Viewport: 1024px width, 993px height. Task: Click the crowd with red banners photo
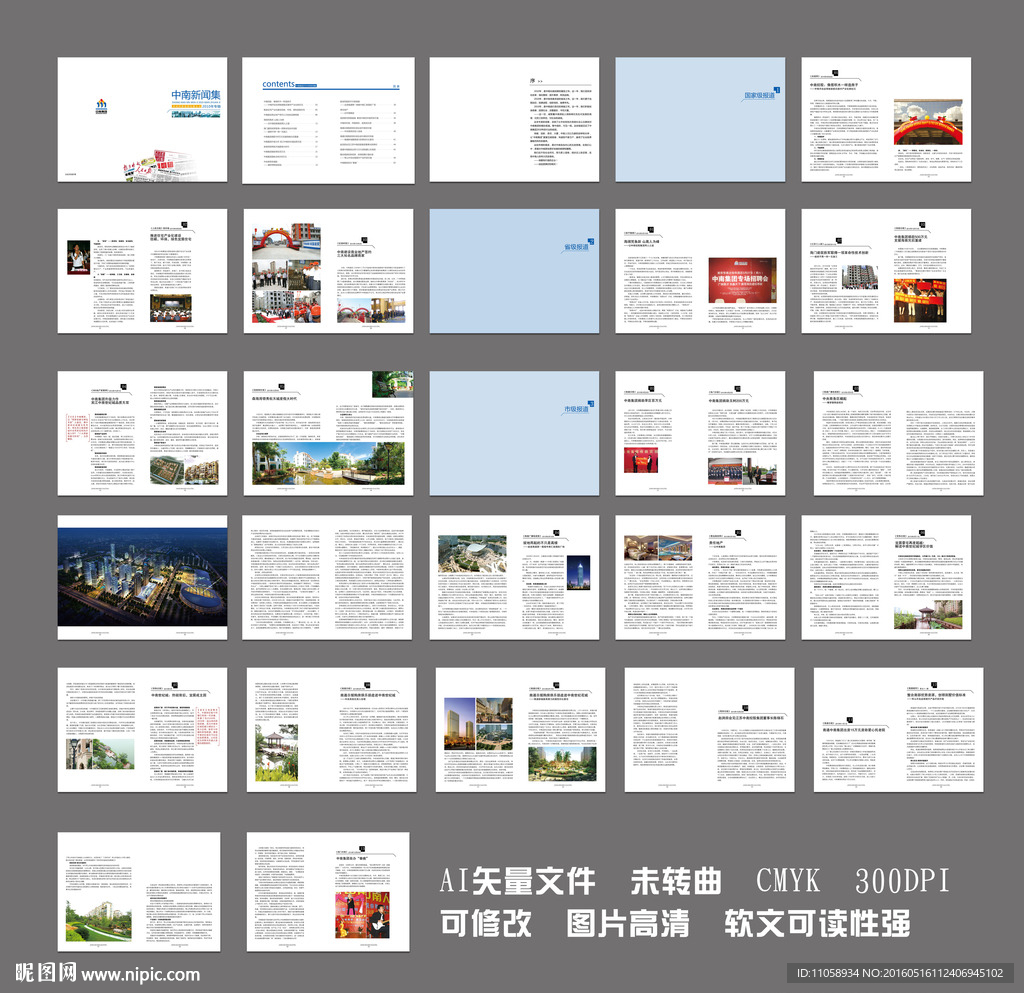pos(920,301)
